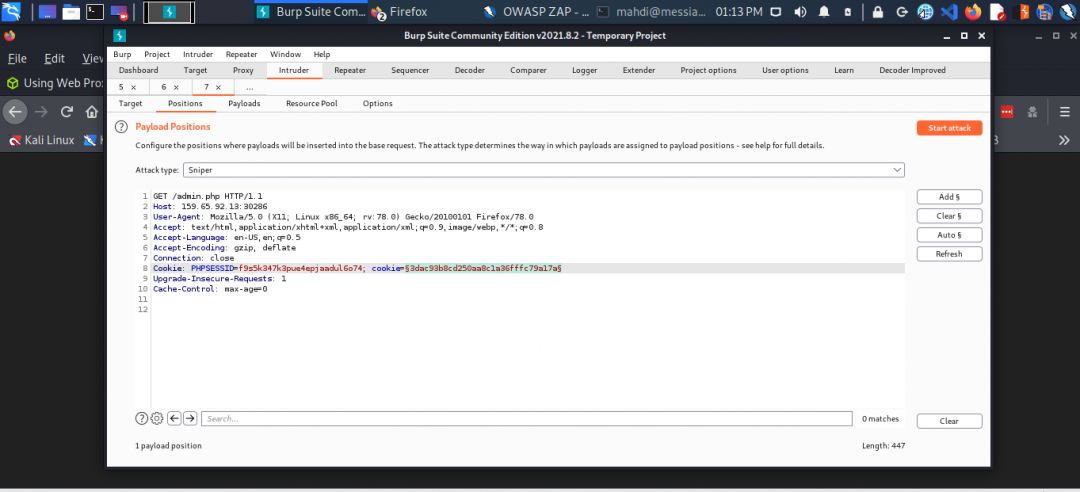
Task: Click the Start attack button
Action: coord(949,128)
